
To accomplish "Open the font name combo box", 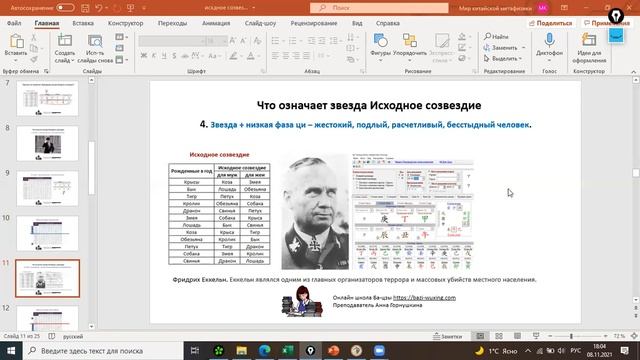I will (x=172, y=41).
